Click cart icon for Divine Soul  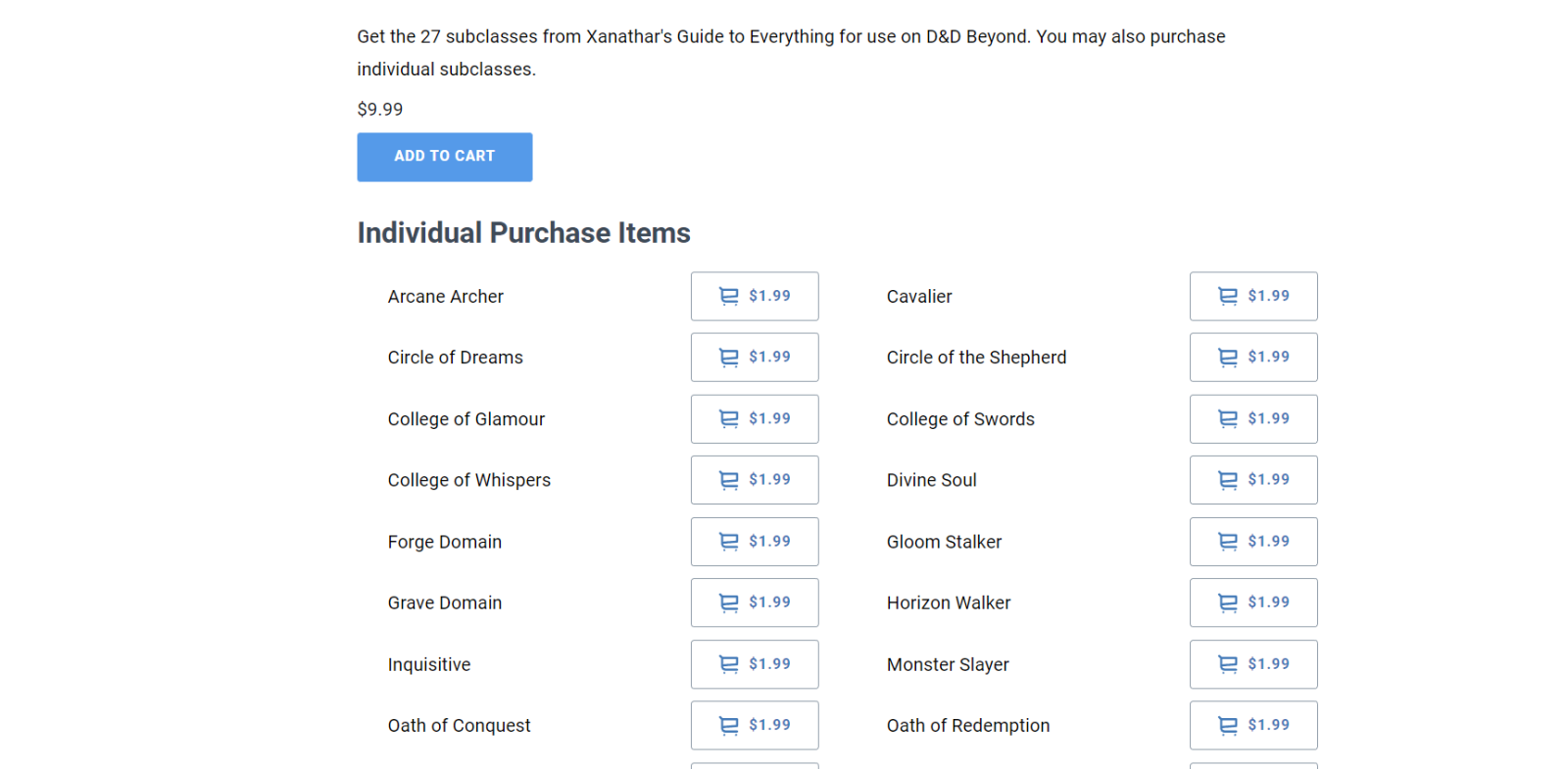pyautogui.click(x=1228, y=480)
